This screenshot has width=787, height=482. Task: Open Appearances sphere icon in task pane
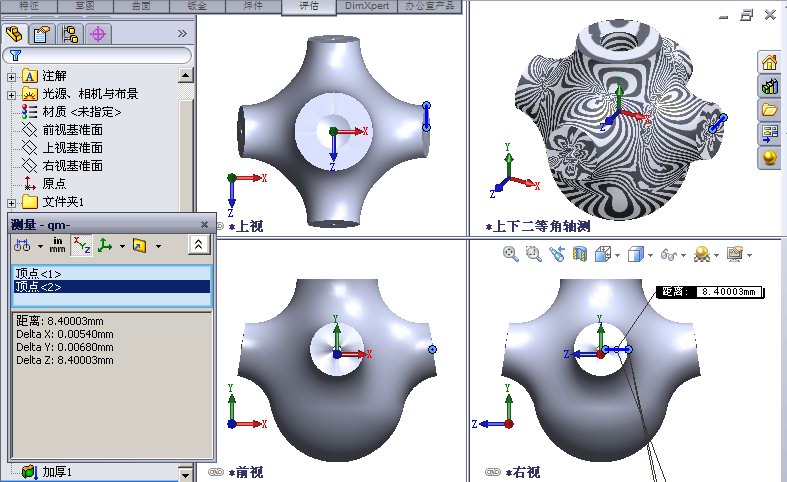pos(769,158)
